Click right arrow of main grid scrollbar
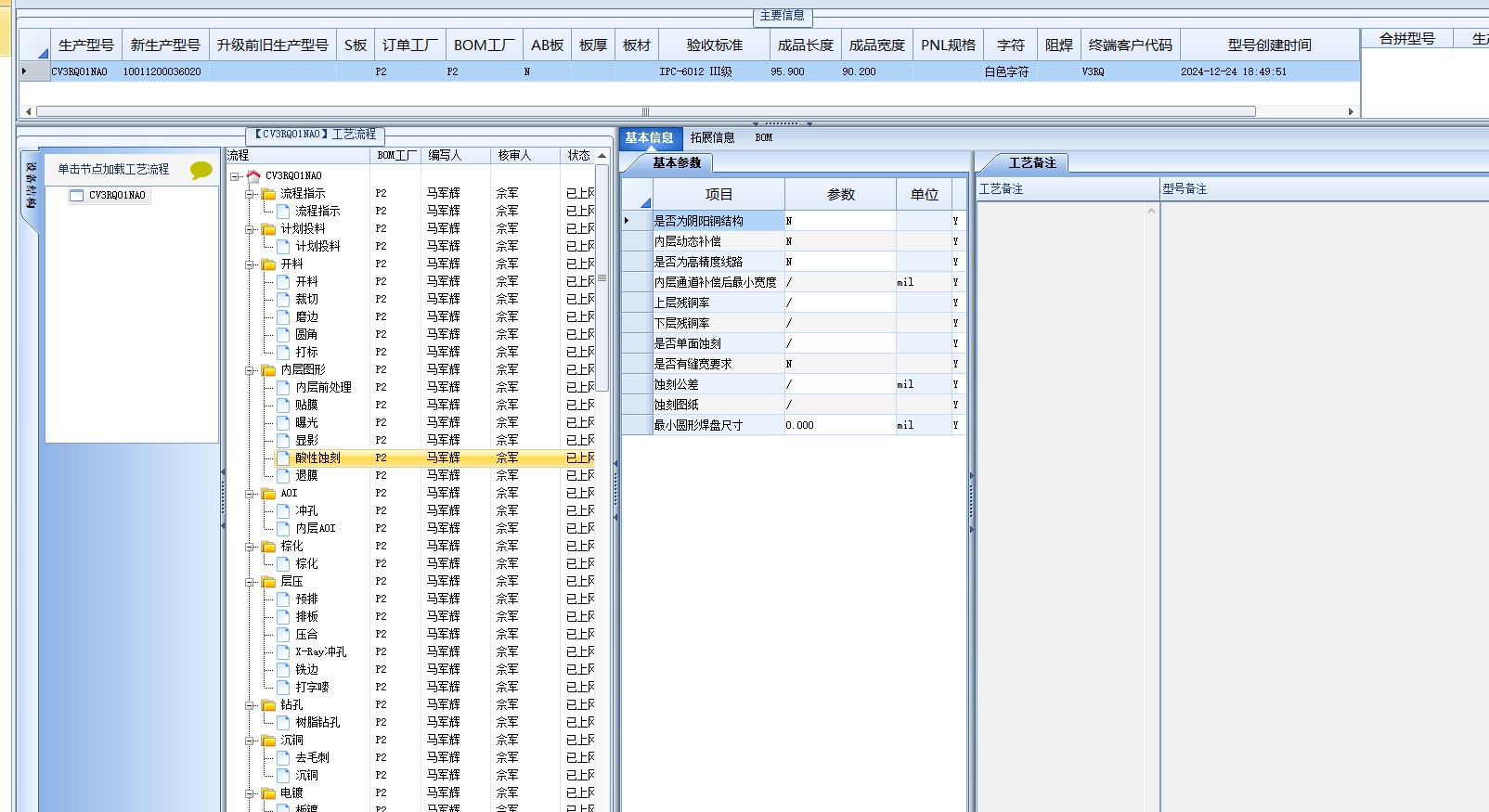 pos(1351,111)
